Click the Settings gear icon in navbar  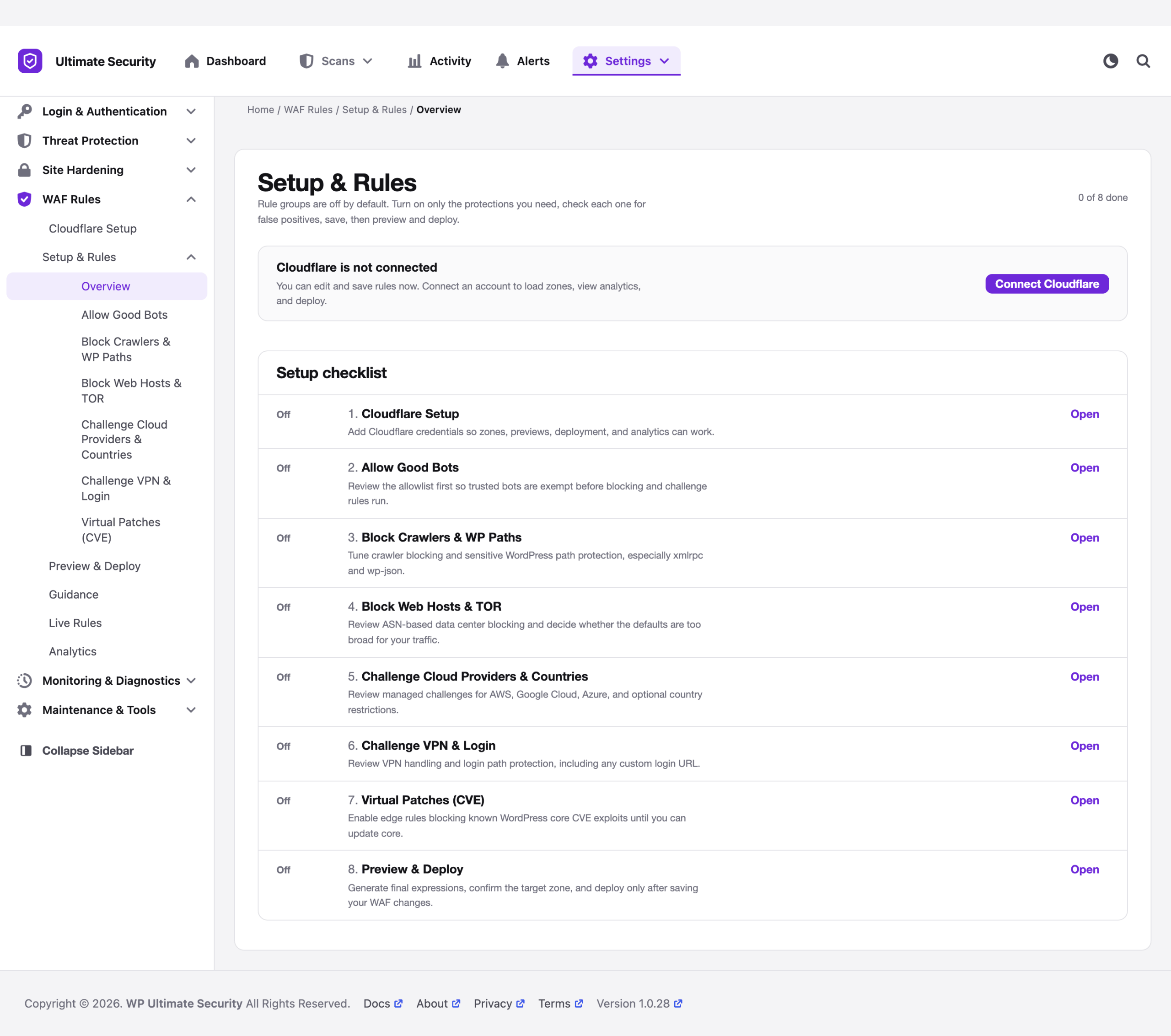[590, 61]
